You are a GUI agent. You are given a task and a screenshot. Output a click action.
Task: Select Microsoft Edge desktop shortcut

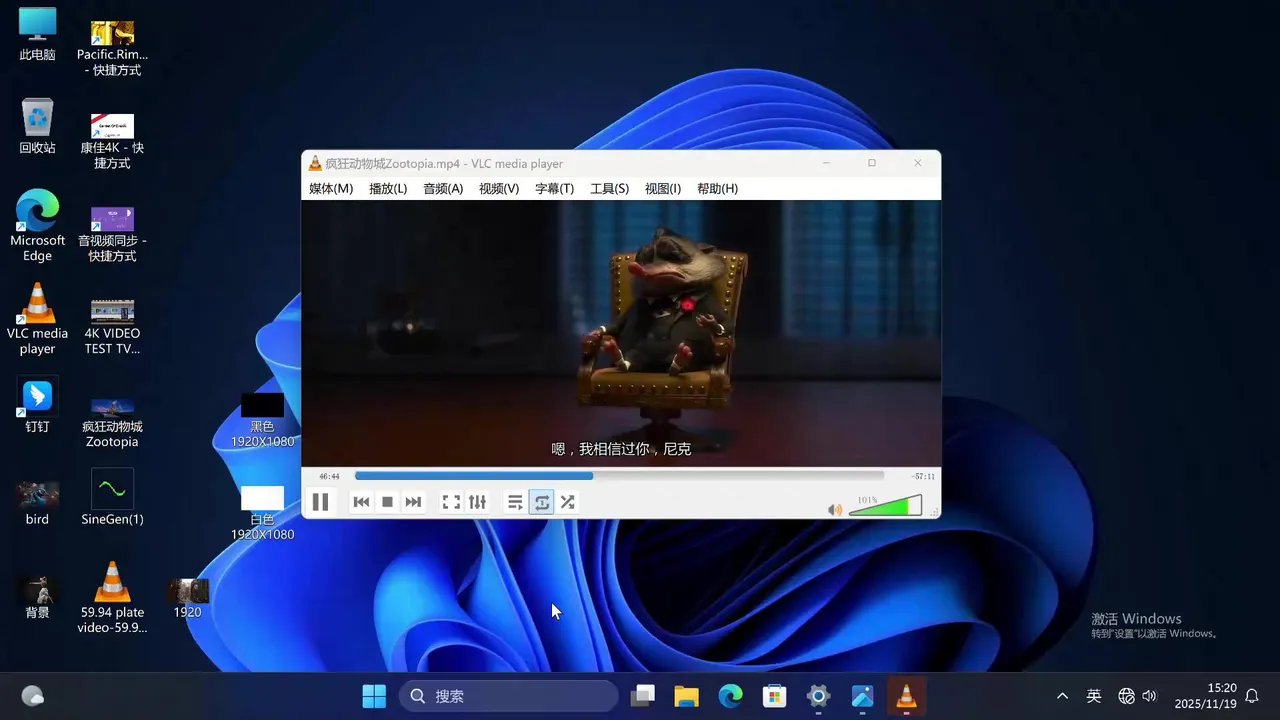point(37,226)
